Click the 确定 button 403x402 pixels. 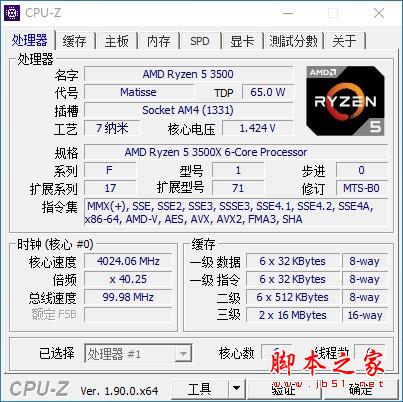tap(361, 389)
